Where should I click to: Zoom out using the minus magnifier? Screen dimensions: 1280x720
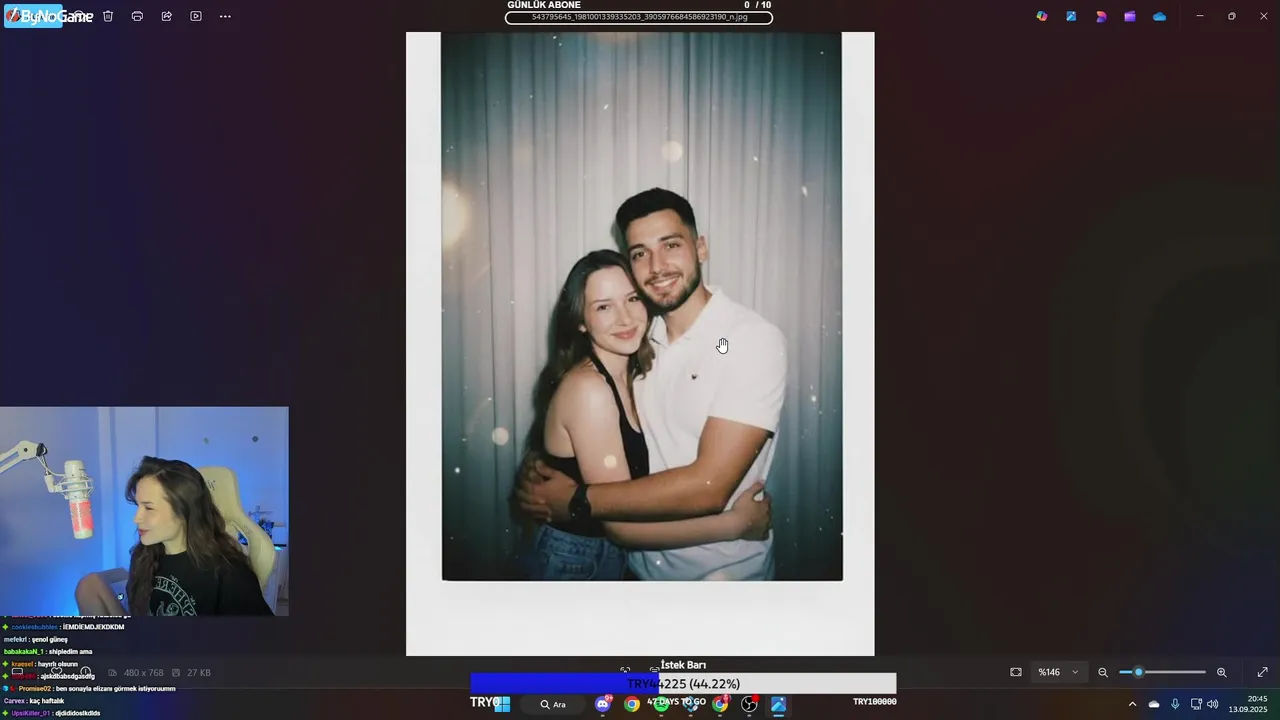coord(1103,672)
